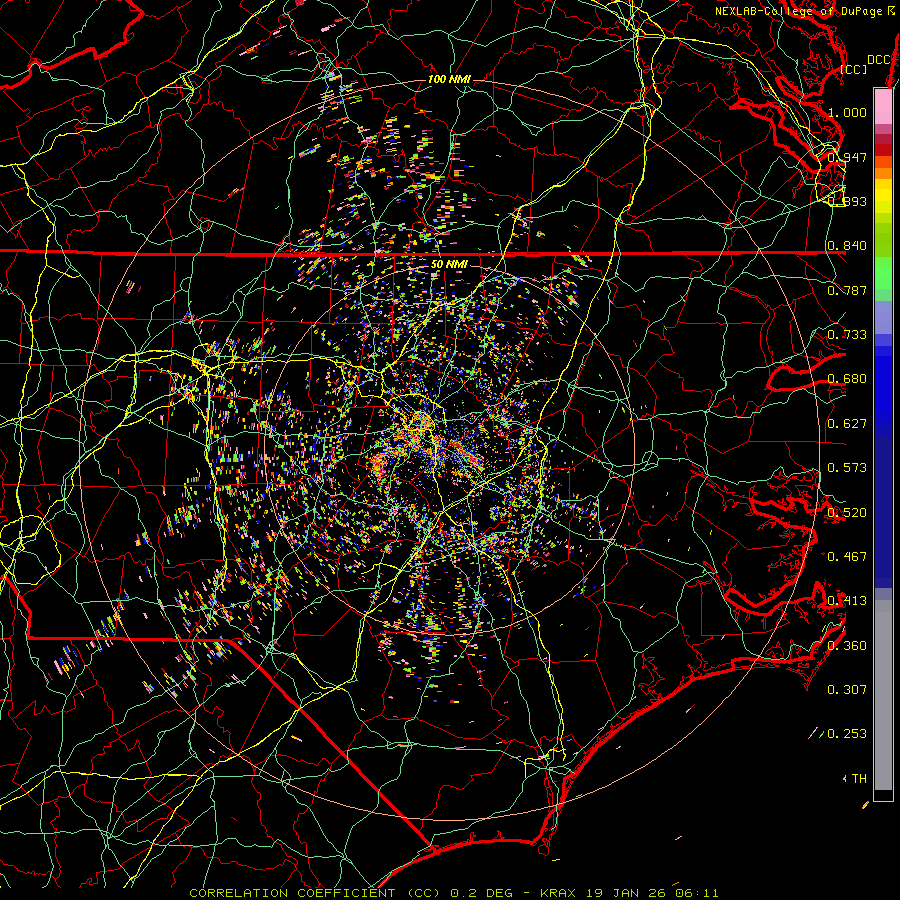Viewport: 900px width, 900px height.
Task: Click the 50 NMI range ring label
Action: point(449,264)
